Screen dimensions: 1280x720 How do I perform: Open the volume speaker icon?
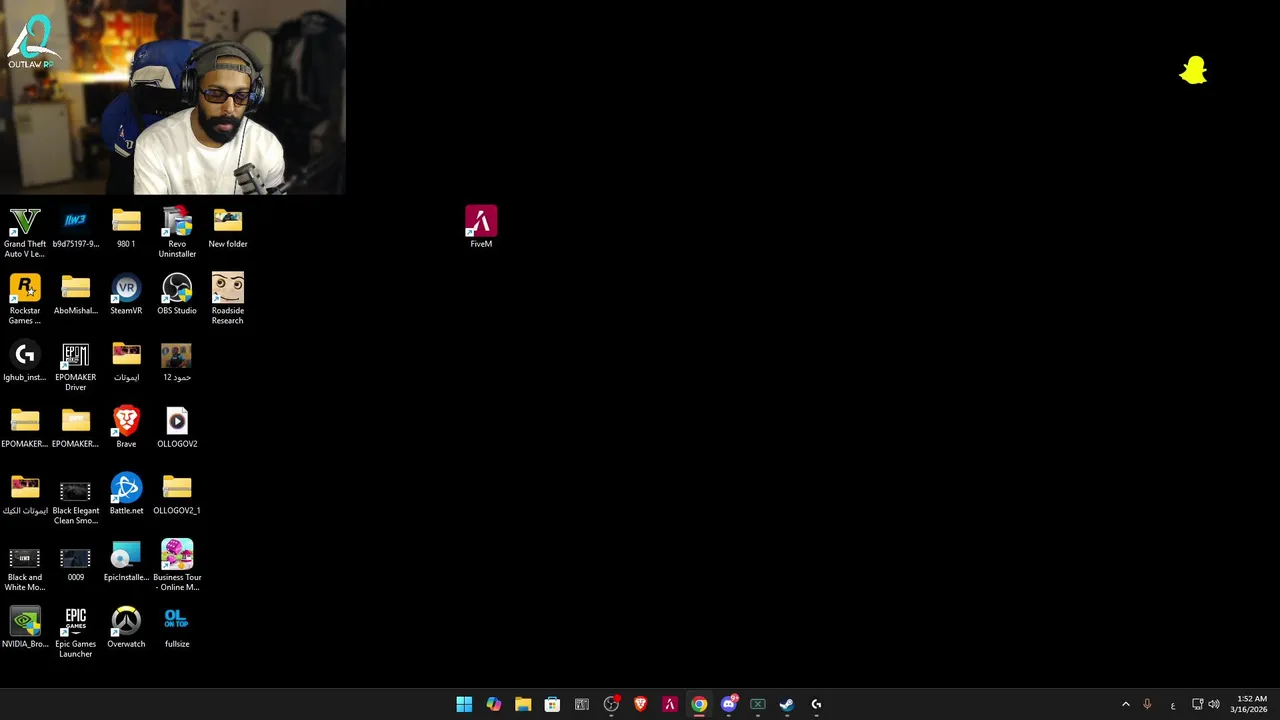tap(1214, 704)
